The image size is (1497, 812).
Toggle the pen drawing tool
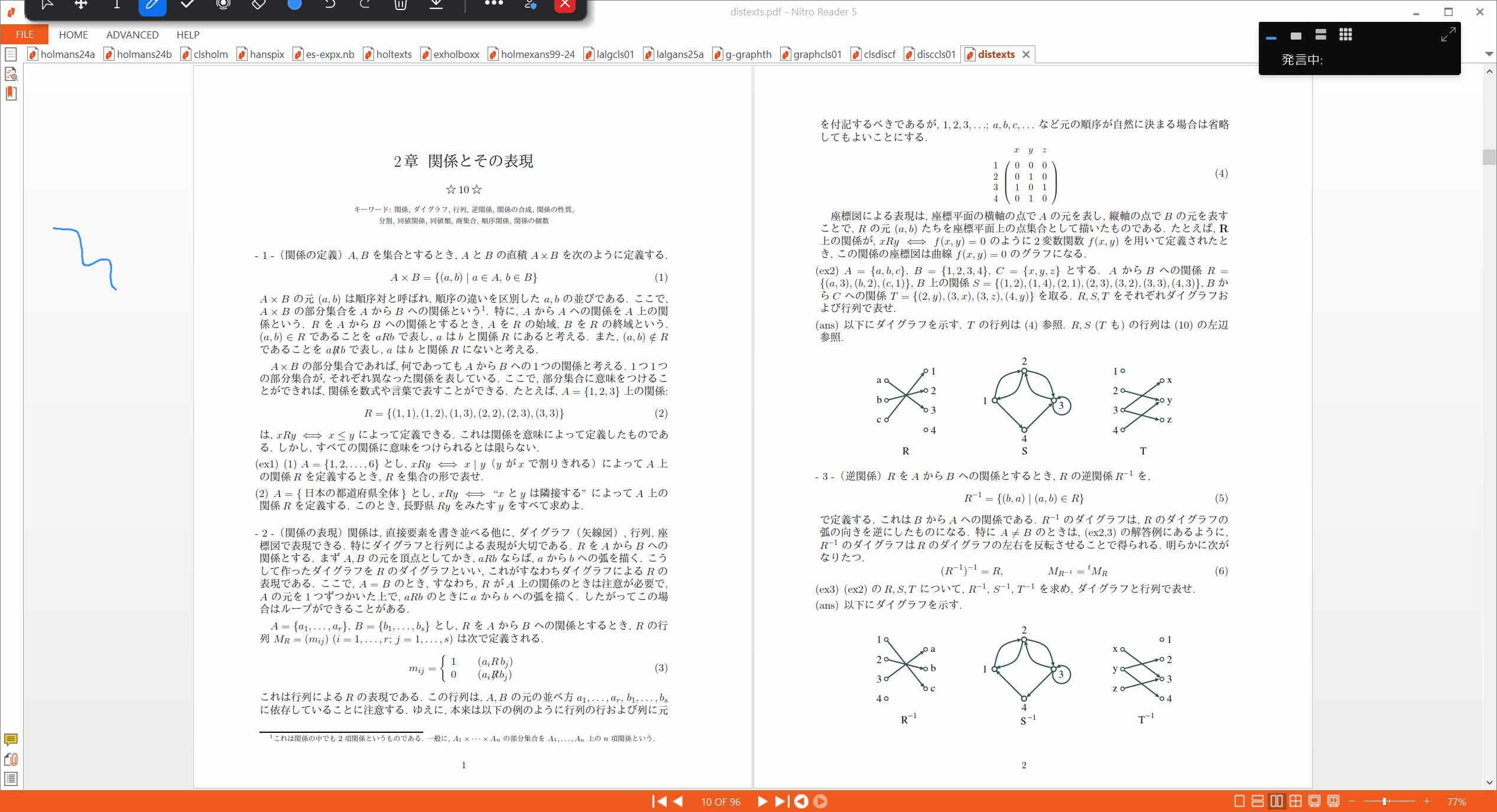click(x=152, y=6)
